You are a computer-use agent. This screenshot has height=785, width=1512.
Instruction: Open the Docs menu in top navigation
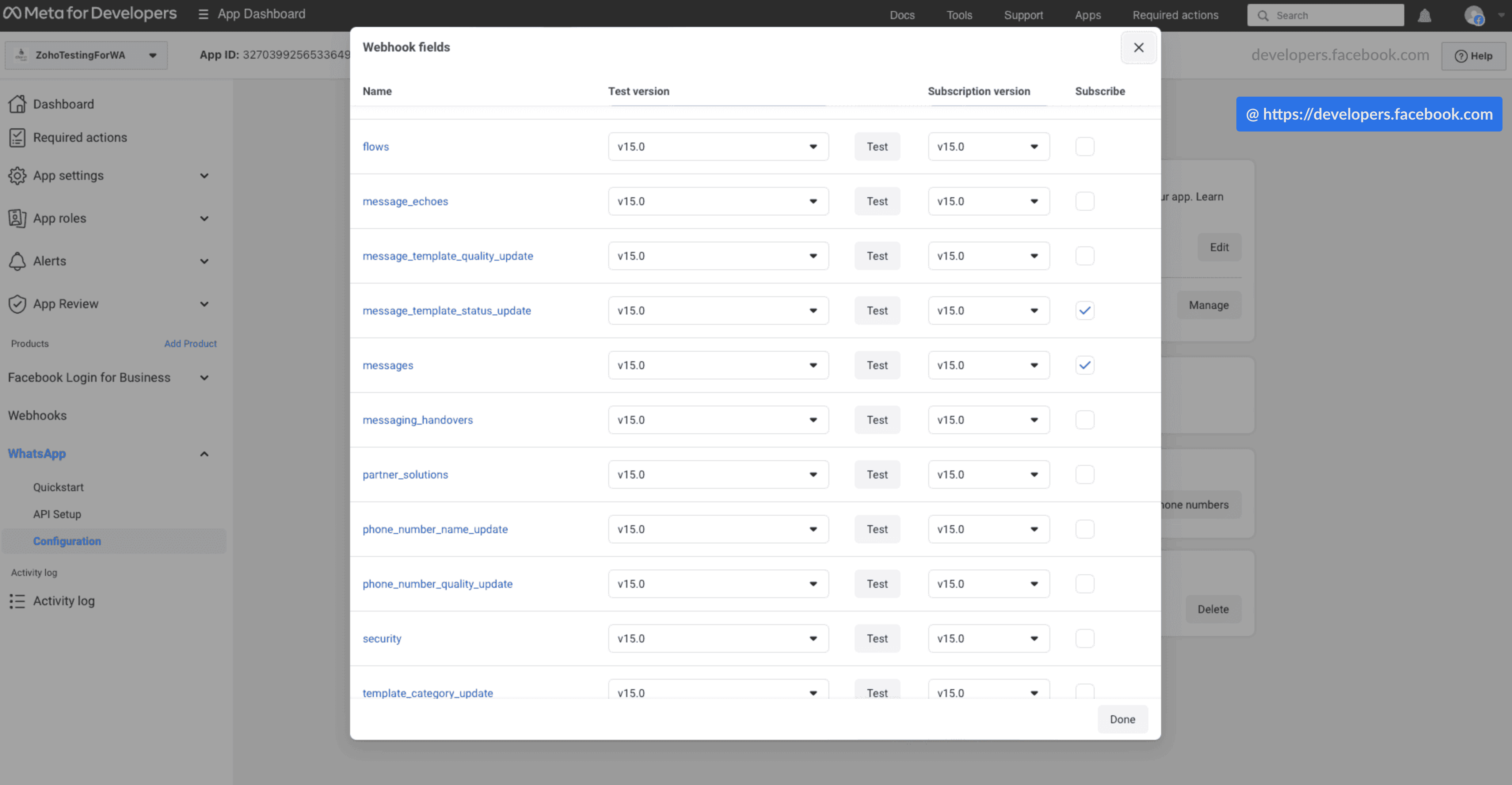(902, 15)
